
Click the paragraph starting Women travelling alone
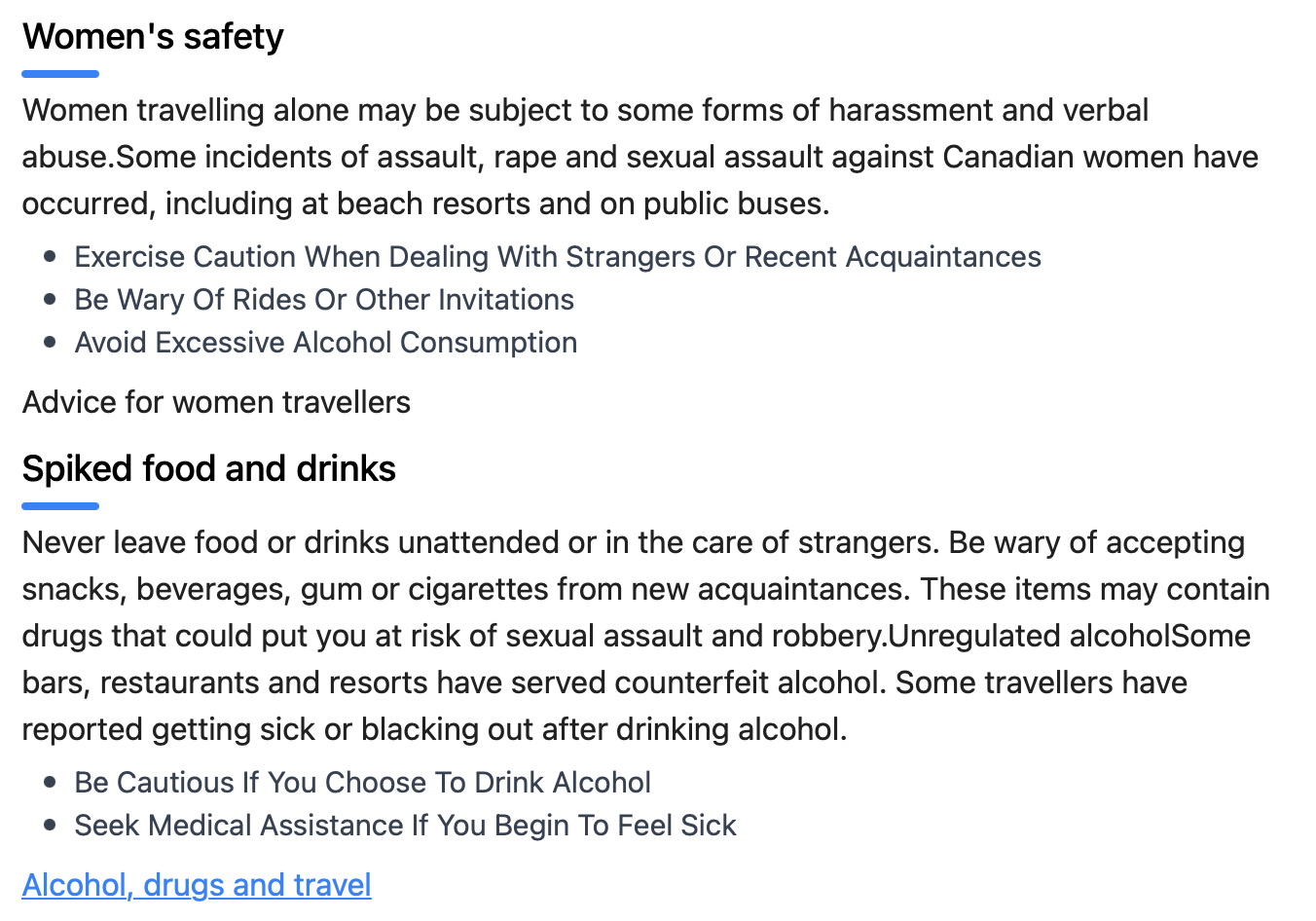click(640, 157)
